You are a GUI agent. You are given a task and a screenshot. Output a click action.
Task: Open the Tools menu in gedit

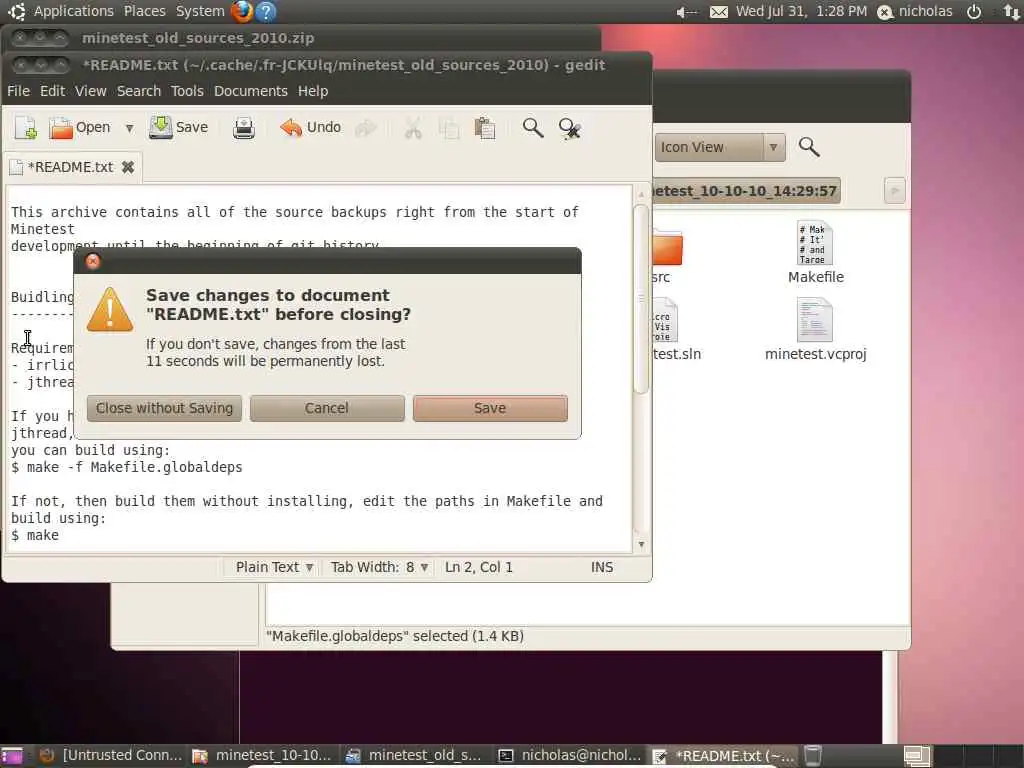click(187, 91)
